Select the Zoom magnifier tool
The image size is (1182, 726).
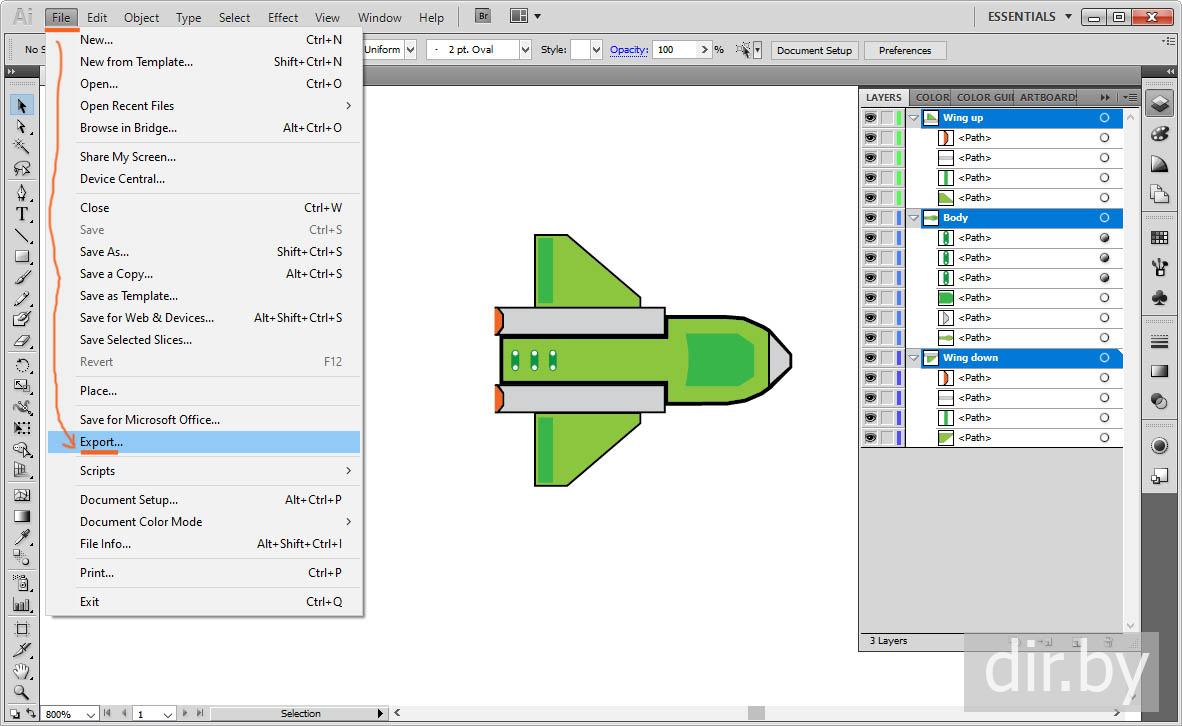[x=21, y=692]
